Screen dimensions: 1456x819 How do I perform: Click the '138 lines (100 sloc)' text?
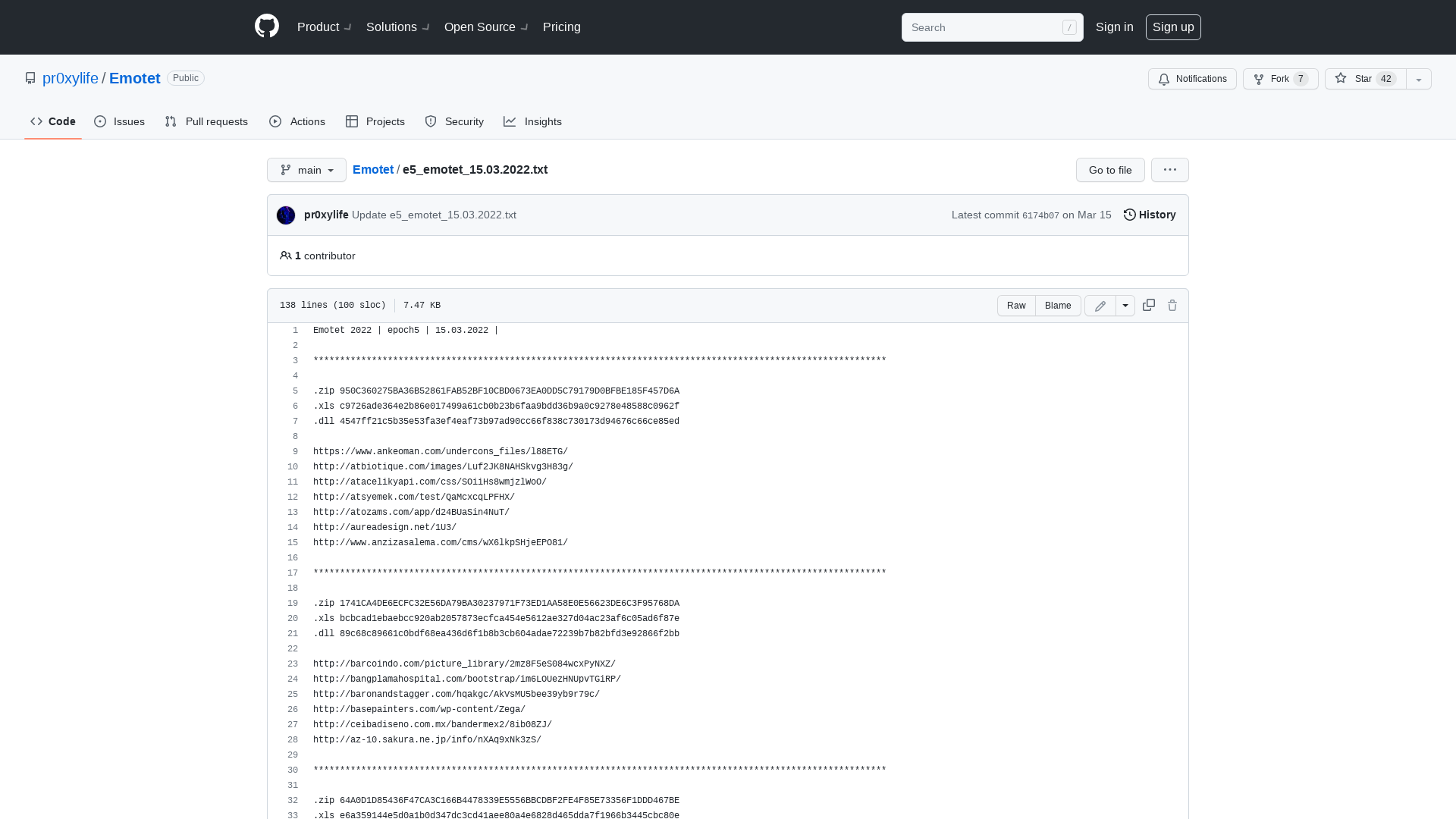coord(333,306)
